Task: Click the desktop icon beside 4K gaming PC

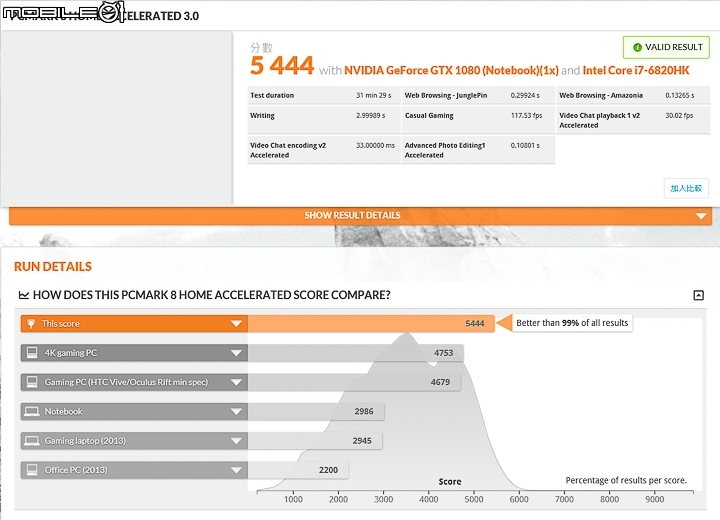Action: [x=32, y=353]
